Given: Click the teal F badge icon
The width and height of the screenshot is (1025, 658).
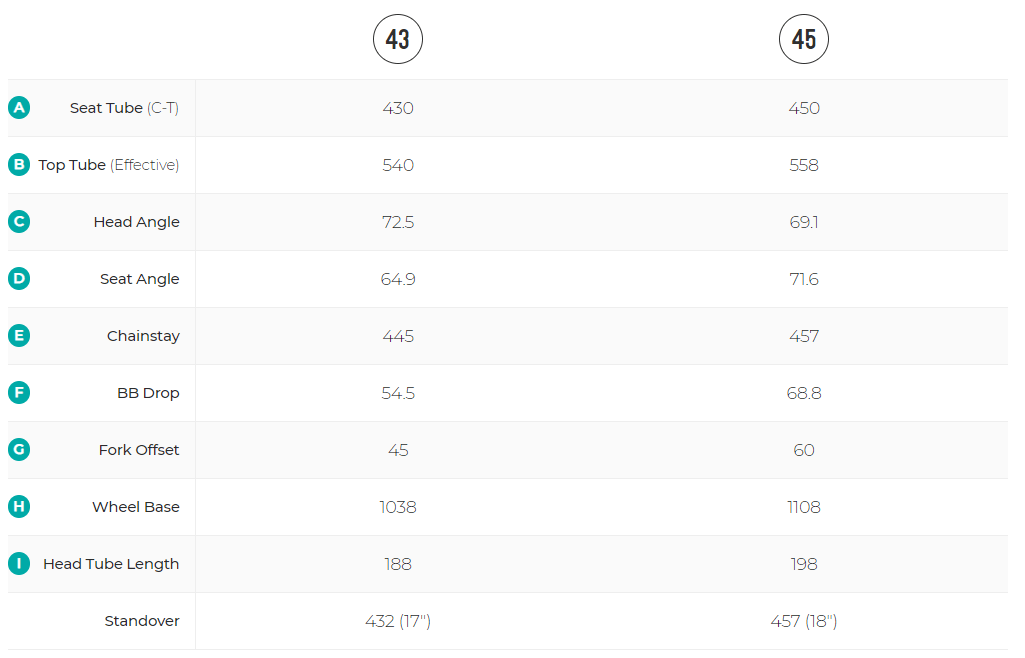Looking at the screenshot, I should tap(18, 393).
